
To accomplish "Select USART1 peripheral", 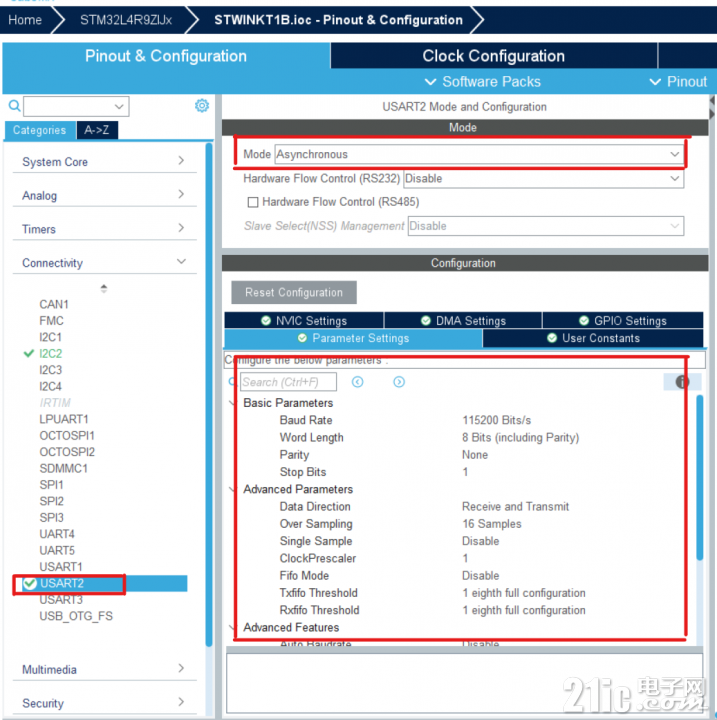I will coord(61,567).
